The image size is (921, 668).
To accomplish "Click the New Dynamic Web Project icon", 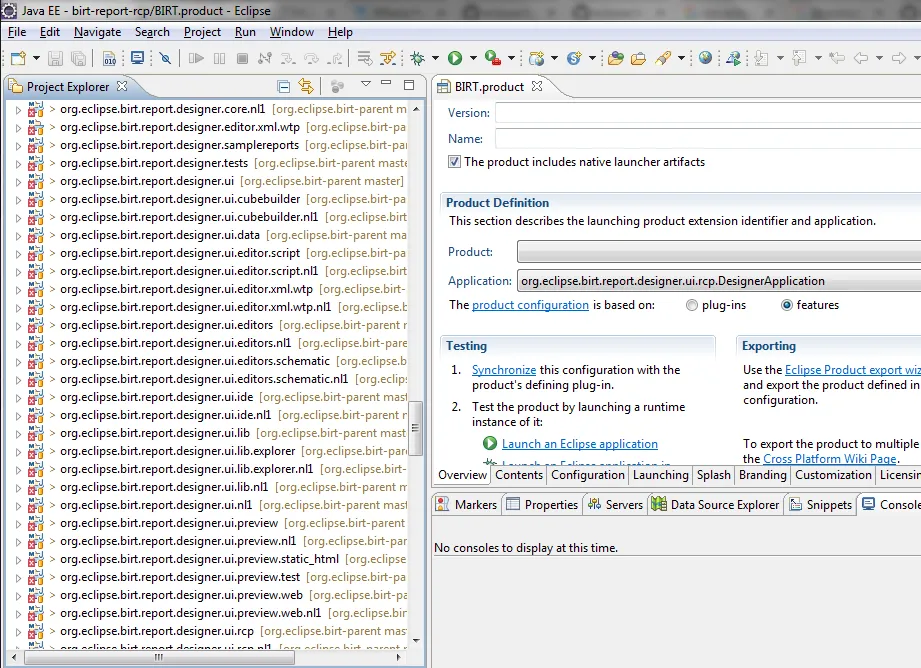I will click(536, 58).
